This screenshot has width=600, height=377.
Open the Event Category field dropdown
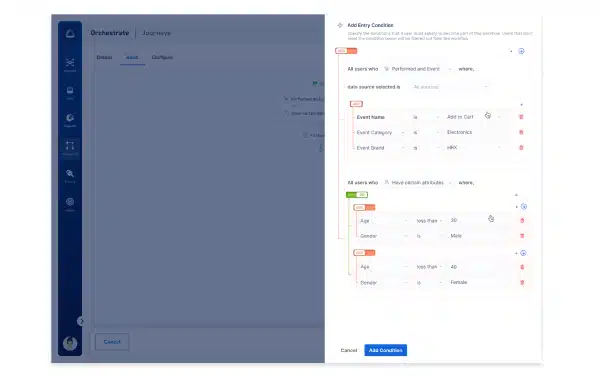[x=380, y=132]
